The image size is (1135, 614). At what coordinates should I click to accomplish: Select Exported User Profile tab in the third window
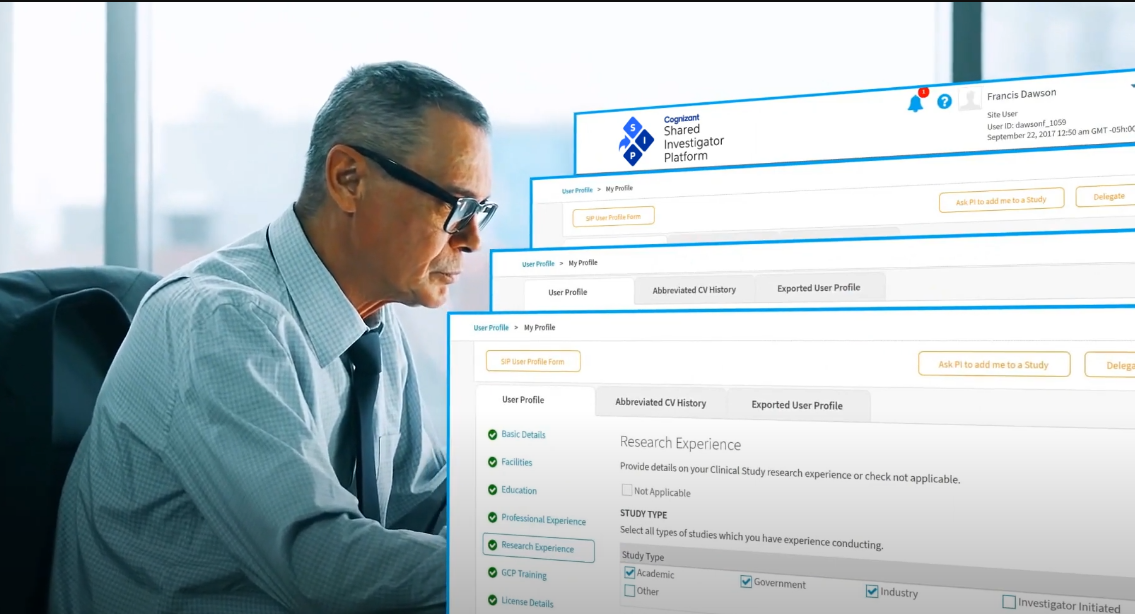click(x=819, y=287)
